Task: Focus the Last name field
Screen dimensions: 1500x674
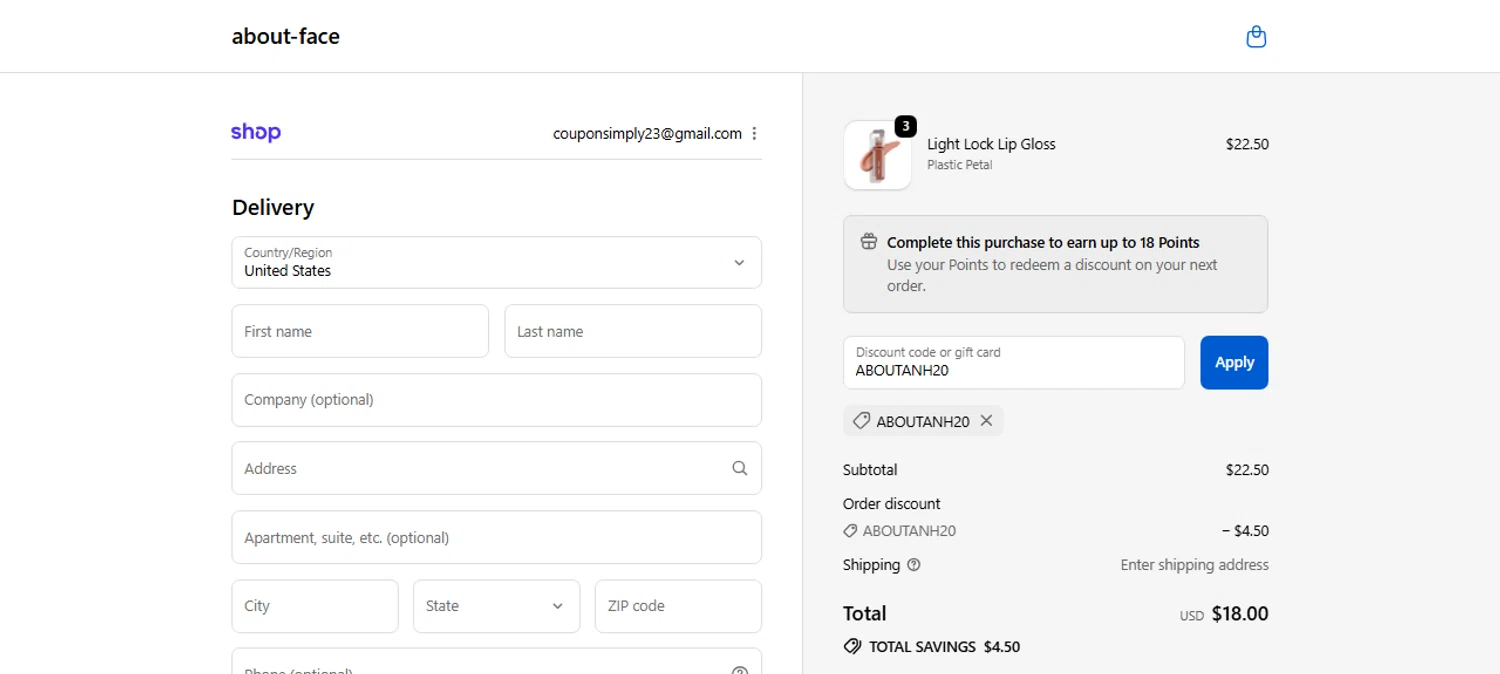Action: 633,331
